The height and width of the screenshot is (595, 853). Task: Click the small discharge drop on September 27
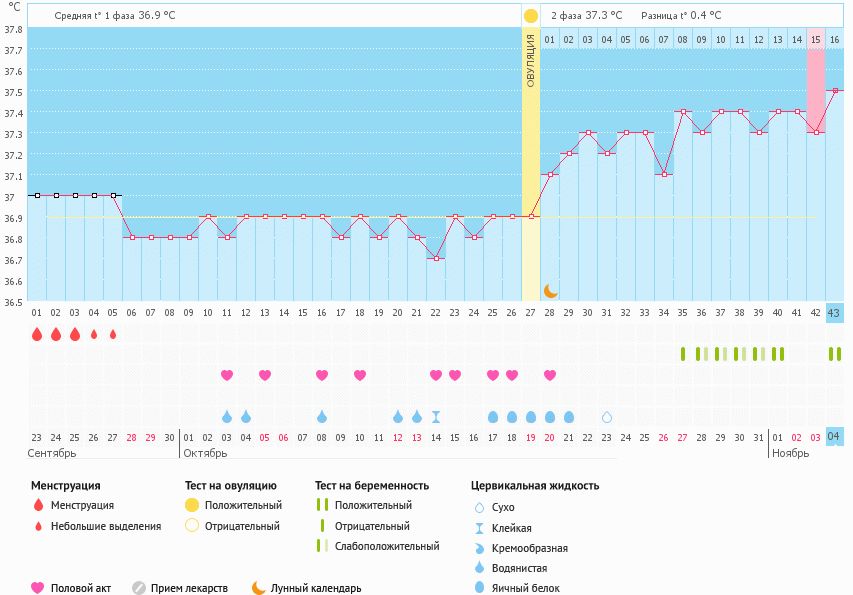pos(113,335)
